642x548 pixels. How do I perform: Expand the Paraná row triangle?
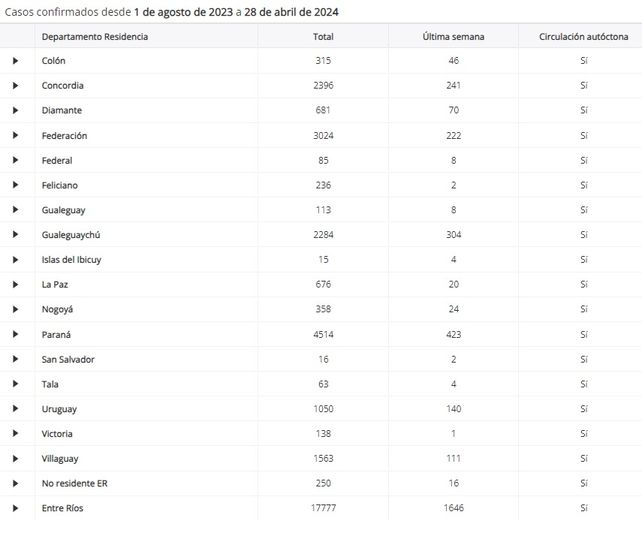point(15,335)
